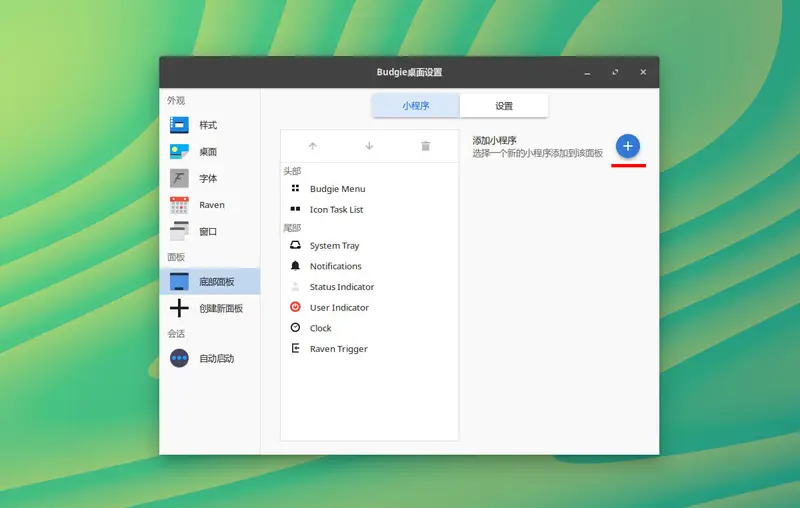Click 创建新面板 to create panel
Viewport: 800px width, 508px height.
(220, 308)
